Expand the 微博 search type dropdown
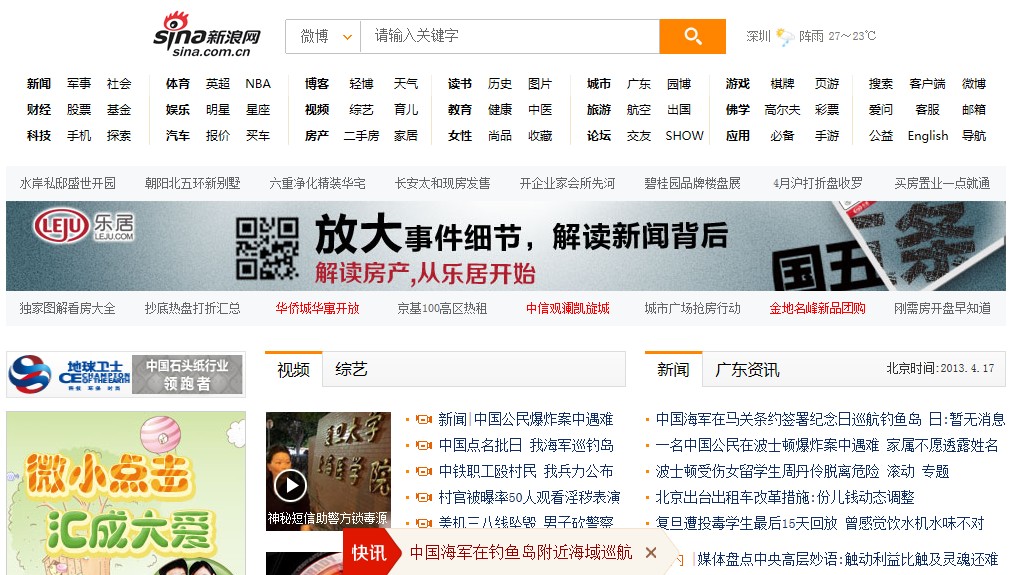 pyautogui.click(x=323, y=37)
